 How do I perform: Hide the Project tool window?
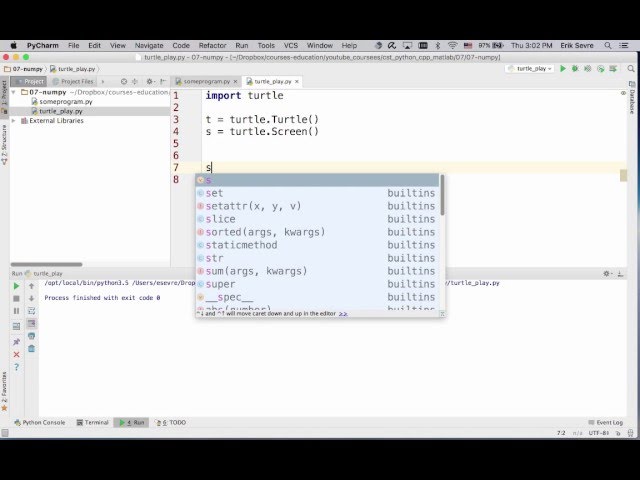(163, 81)
